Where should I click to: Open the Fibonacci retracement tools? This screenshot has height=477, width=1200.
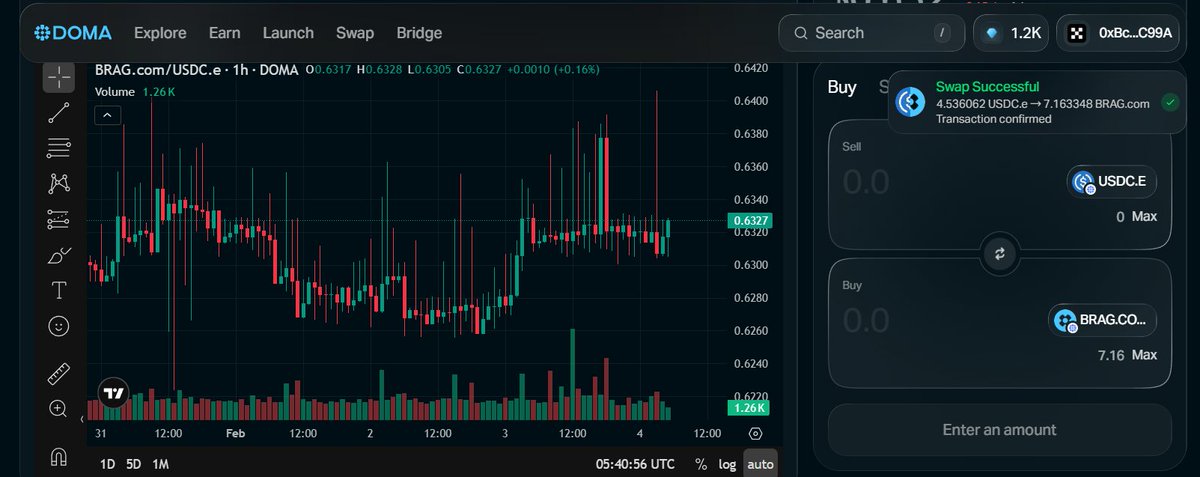click(x=59, y=148)
